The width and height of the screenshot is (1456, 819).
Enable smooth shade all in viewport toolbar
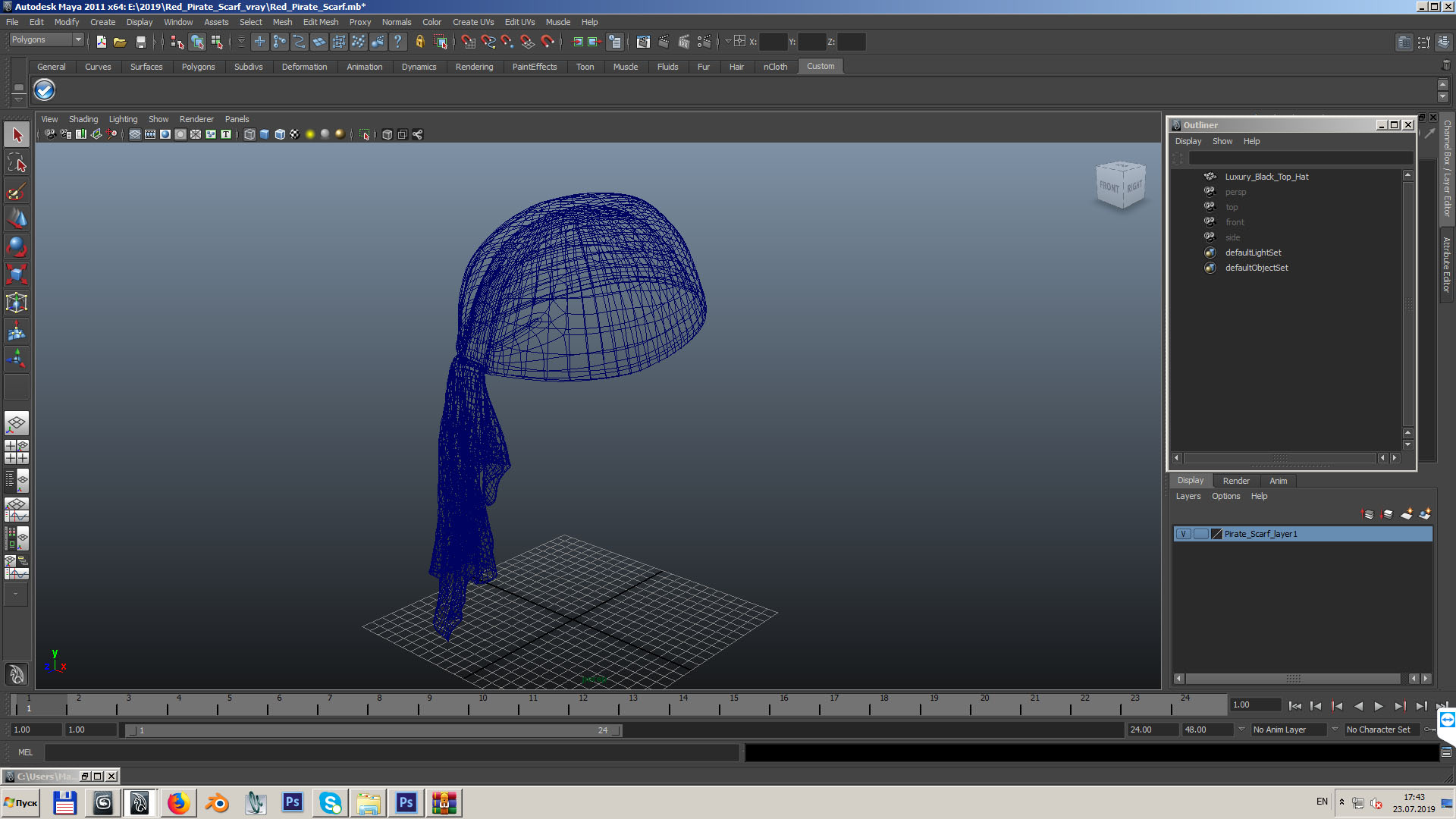[x=264, y=134]
